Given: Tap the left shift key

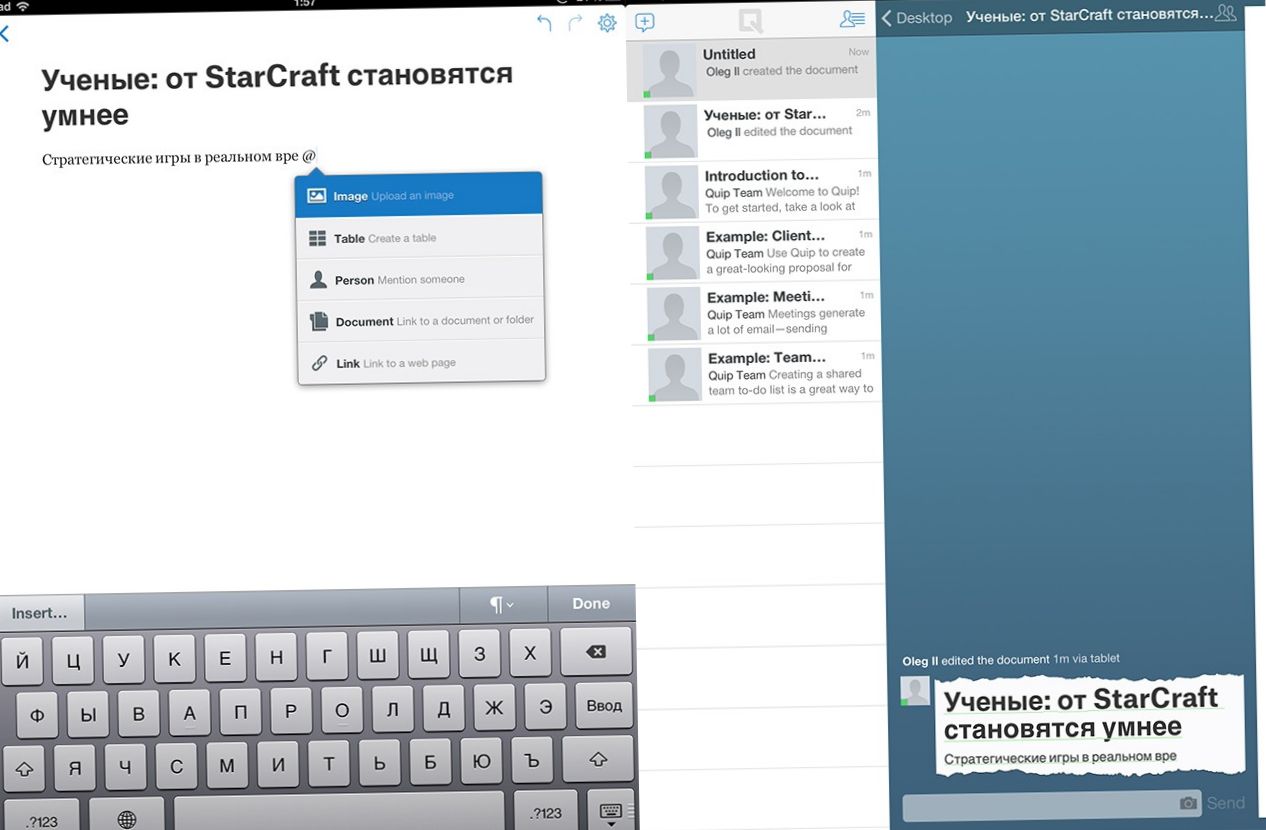Looking at the screenshot, I should 24,770.
